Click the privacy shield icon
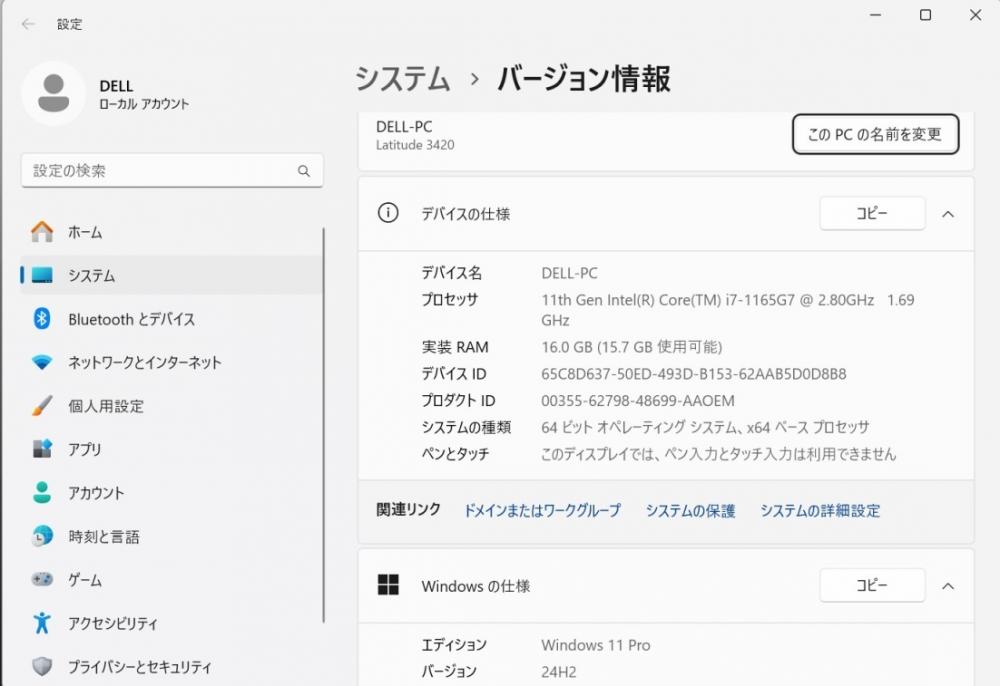Viewport: 1000px width, 686px height. [42, 666]
